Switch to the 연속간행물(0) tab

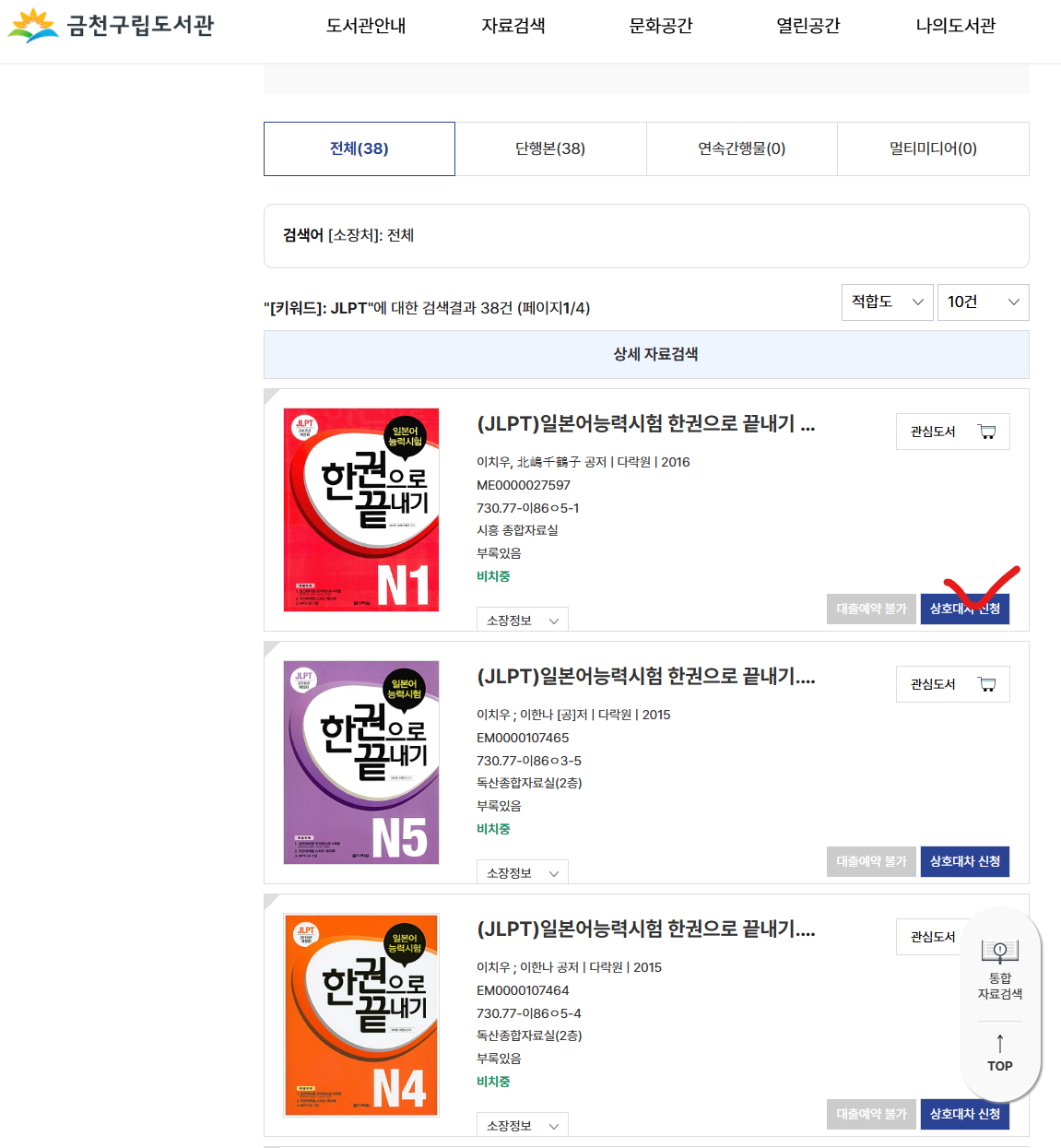742,148
